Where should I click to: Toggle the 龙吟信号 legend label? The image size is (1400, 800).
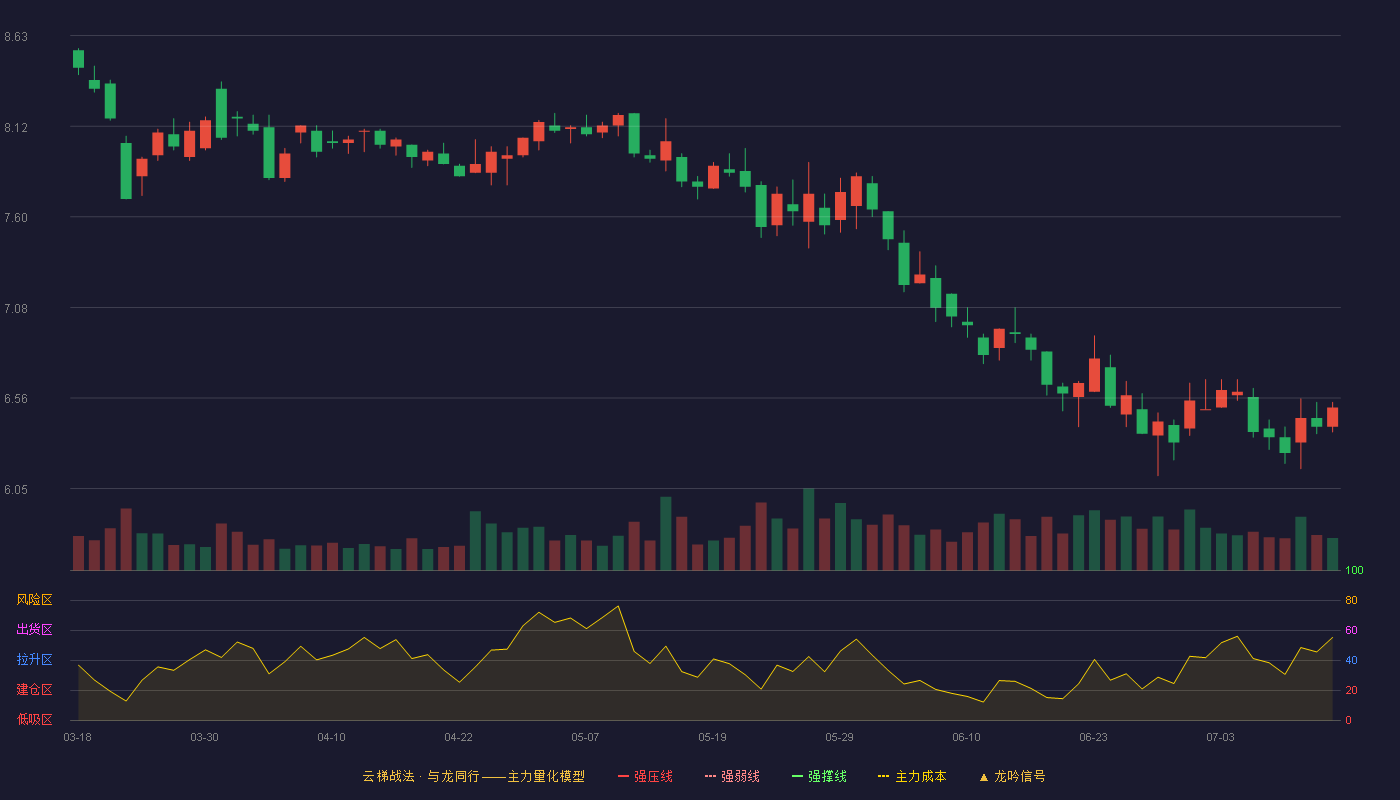coord(1020,776)
